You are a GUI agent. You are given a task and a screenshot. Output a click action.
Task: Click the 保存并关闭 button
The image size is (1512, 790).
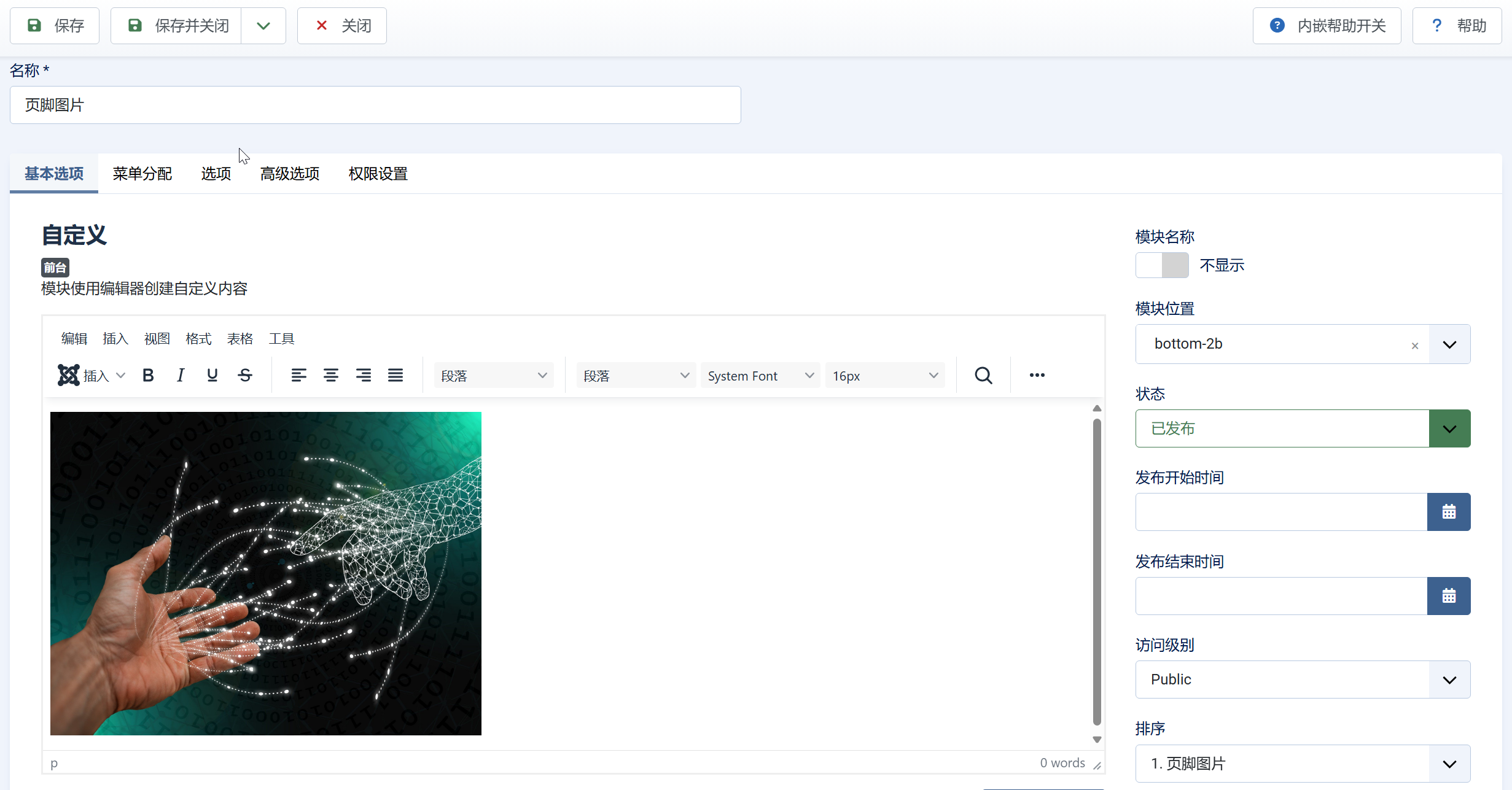pos(177,26)
